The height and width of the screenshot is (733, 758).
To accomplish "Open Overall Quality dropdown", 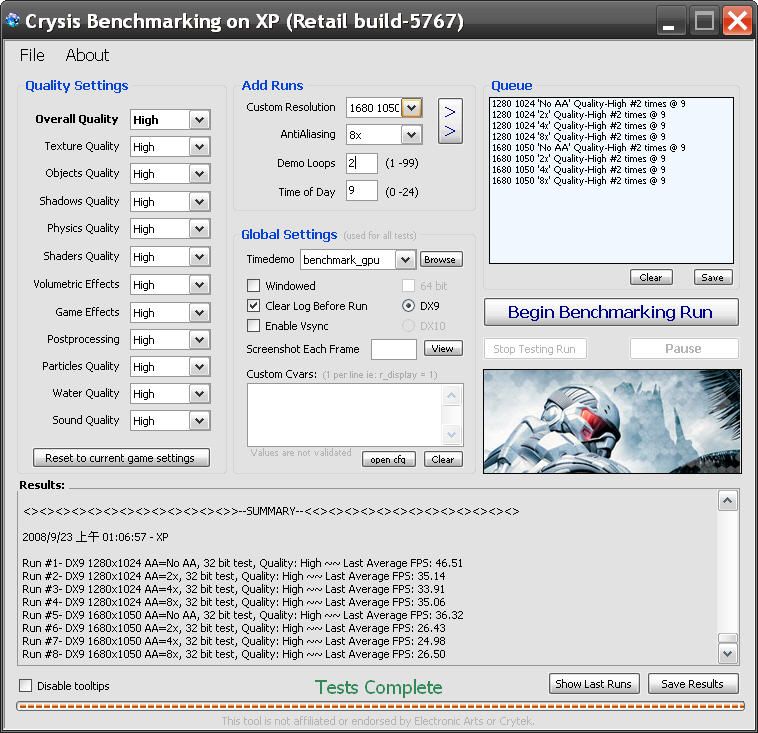I will pyautogui.click(x=199, y=119).
